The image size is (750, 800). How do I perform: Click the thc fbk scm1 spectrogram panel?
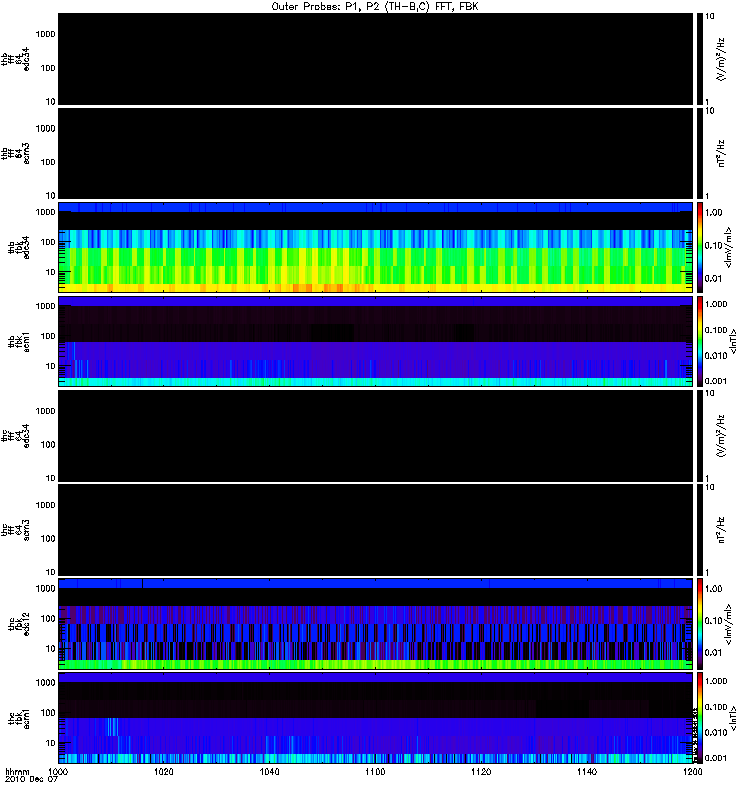coord(375,718)
